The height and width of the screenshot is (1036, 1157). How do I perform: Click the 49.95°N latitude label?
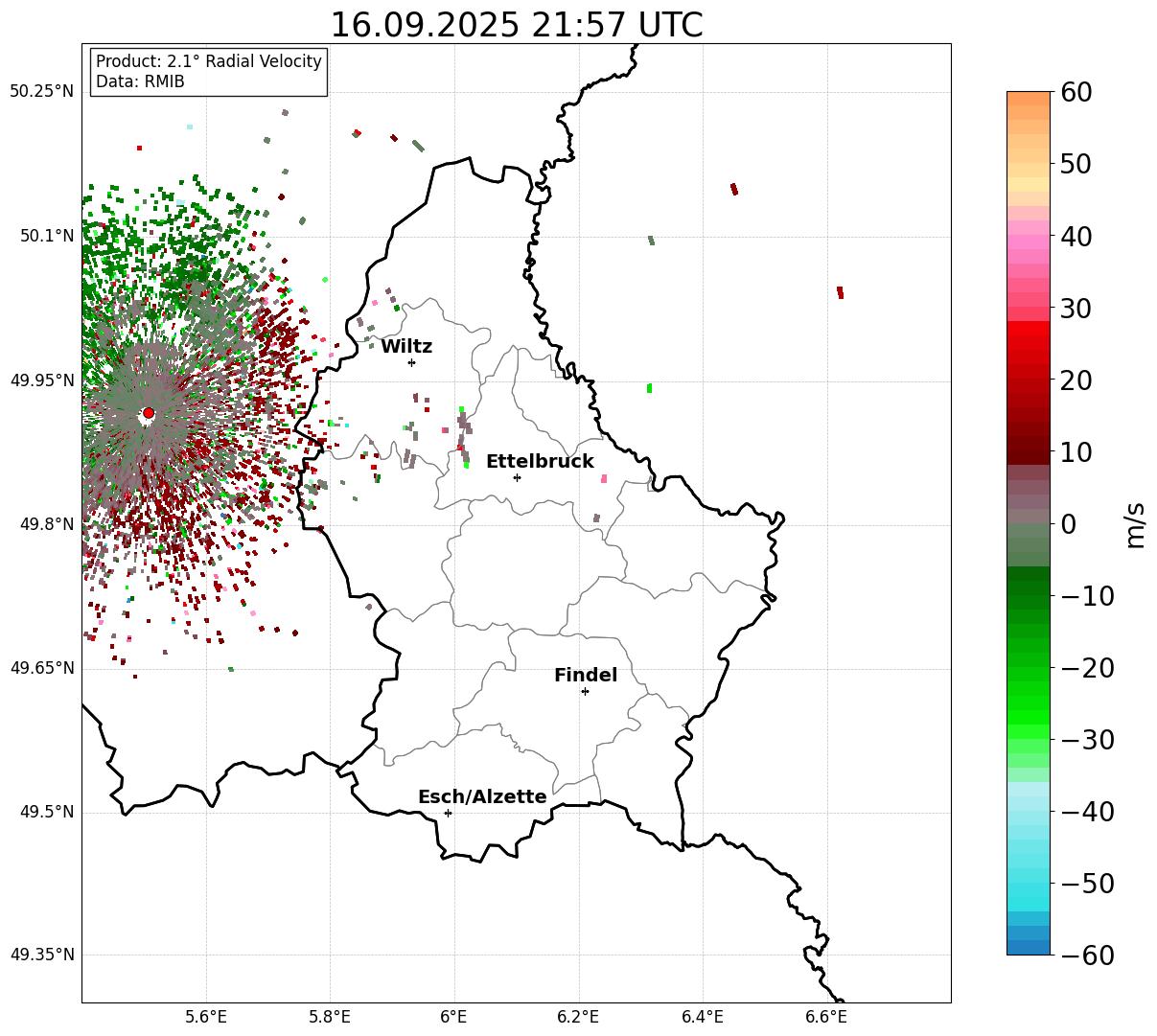[x=41, y=380]
